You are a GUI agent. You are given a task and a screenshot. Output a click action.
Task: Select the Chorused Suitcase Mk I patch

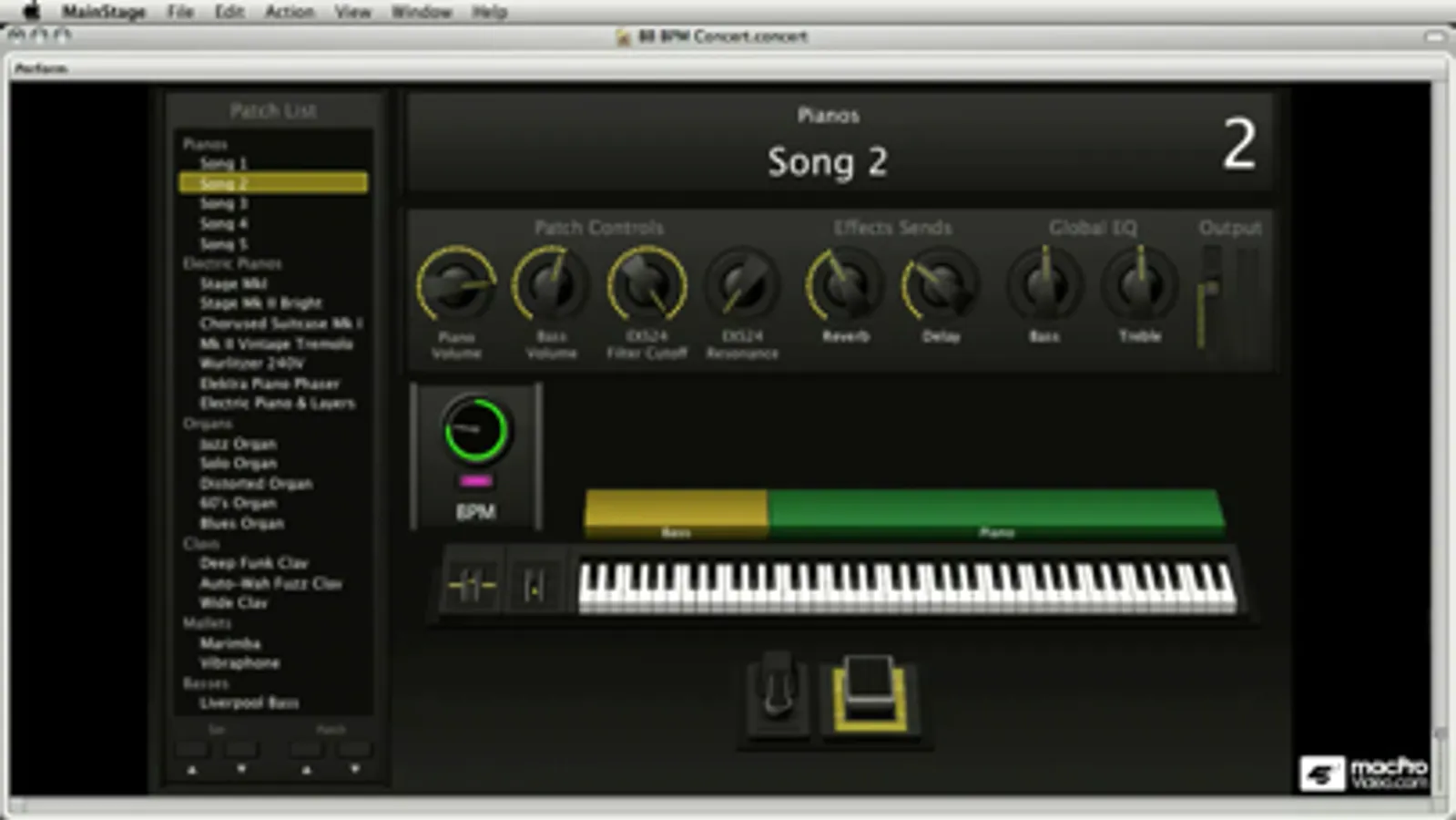point(280,323)
